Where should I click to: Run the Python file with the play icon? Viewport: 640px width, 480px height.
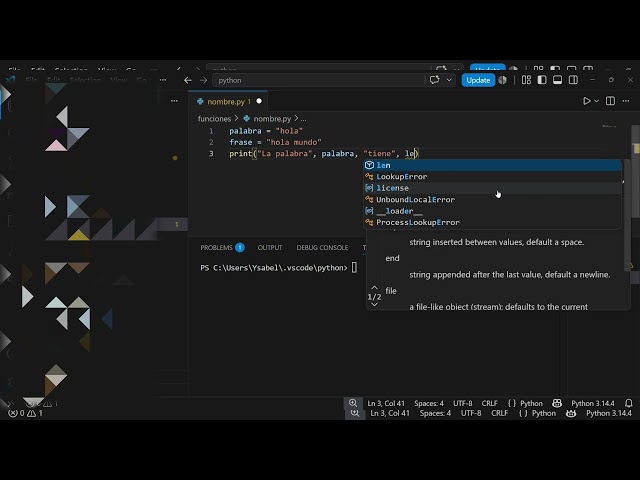tap(586, 101)
